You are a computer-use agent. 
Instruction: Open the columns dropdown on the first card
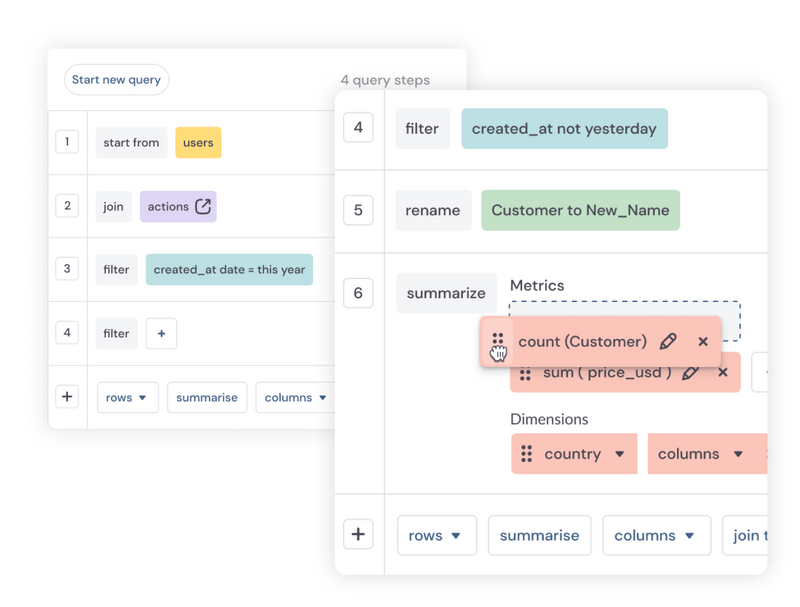click(x=294, y=397)
